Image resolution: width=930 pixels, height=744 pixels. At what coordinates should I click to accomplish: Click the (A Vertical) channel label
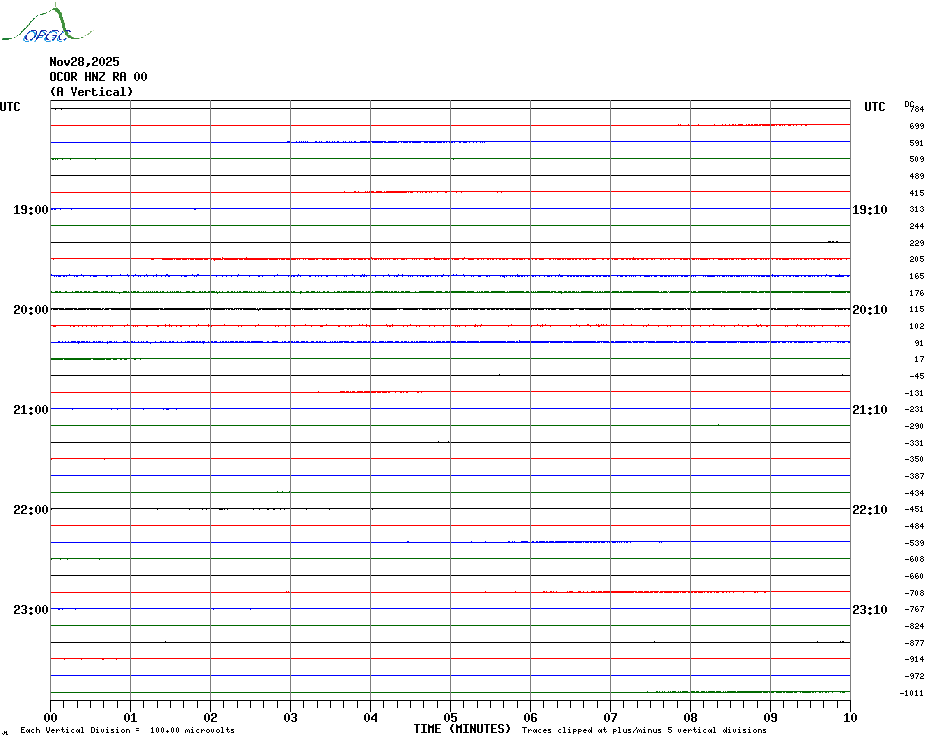pos(91,92)
